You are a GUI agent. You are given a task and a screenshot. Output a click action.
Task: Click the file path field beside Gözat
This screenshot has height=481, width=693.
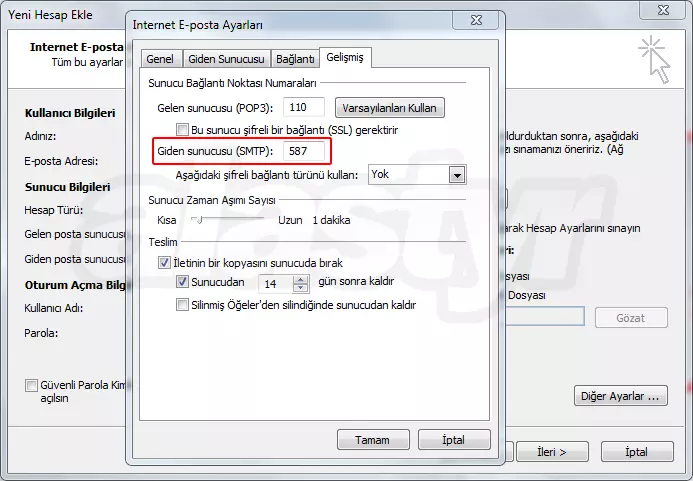(544, 317)
